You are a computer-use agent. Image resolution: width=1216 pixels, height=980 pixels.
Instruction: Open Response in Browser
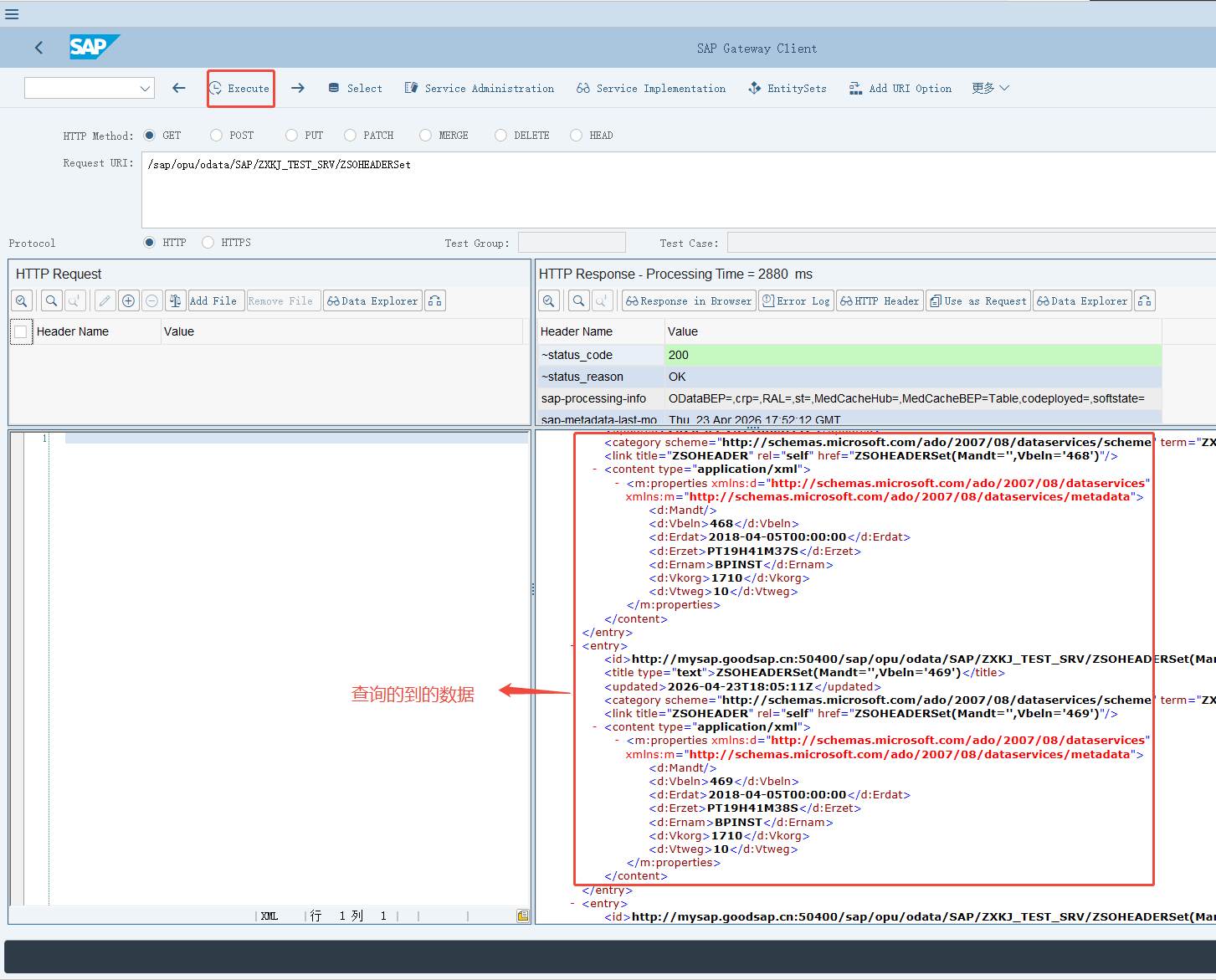click(689, 300)
